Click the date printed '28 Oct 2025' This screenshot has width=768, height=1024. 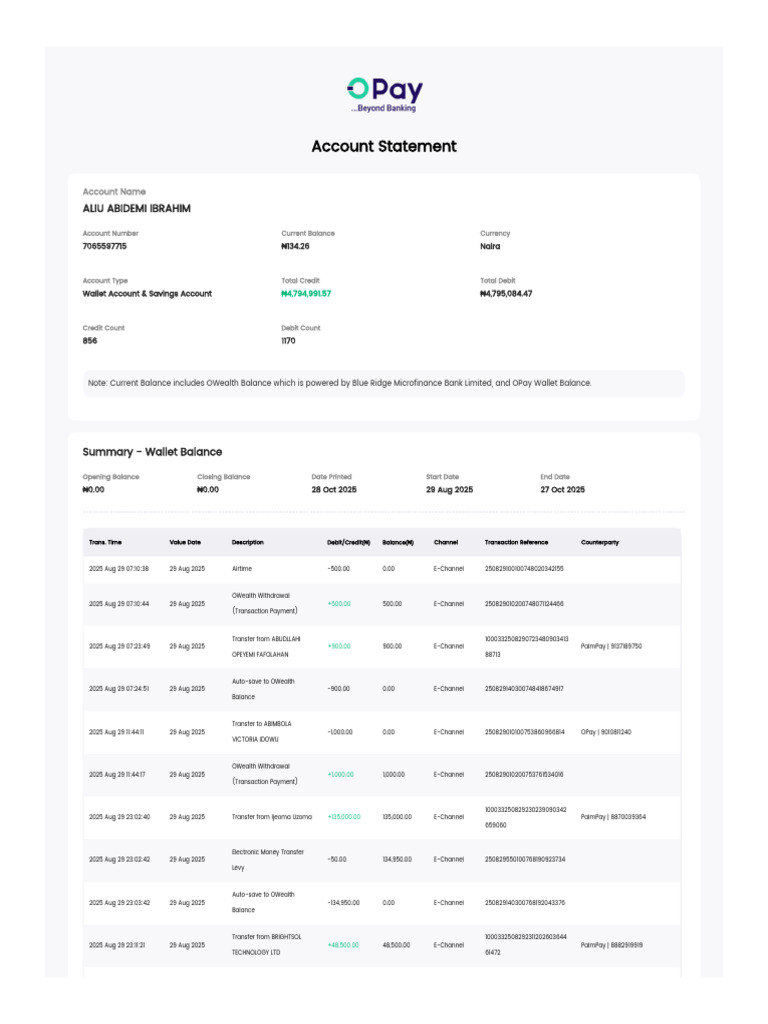pos(334,490)
